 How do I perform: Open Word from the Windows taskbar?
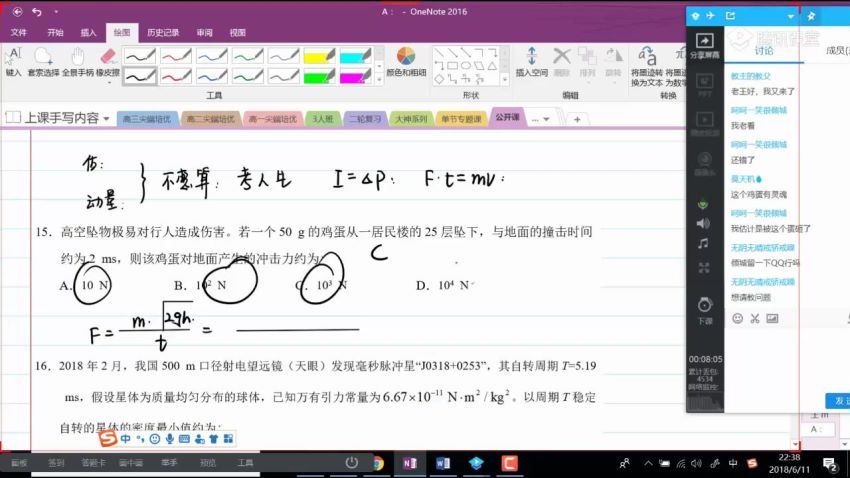444,463
